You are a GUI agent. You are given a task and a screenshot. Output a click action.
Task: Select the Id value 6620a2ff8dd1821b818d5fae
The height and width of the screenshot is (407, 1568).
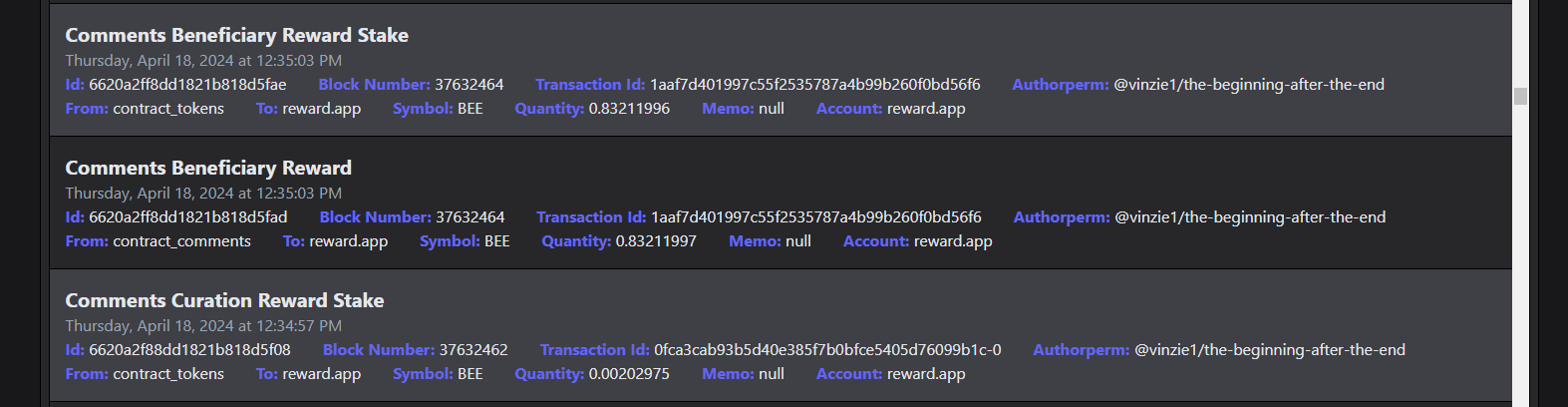click(187, 85)
